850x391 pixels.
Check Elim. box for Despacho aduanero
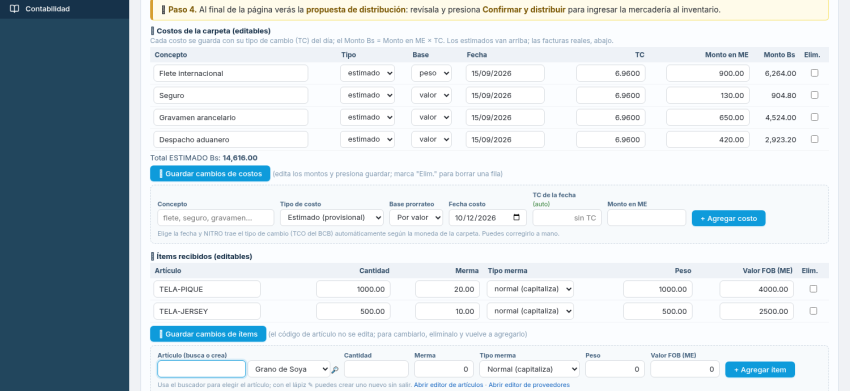point(814,139)
